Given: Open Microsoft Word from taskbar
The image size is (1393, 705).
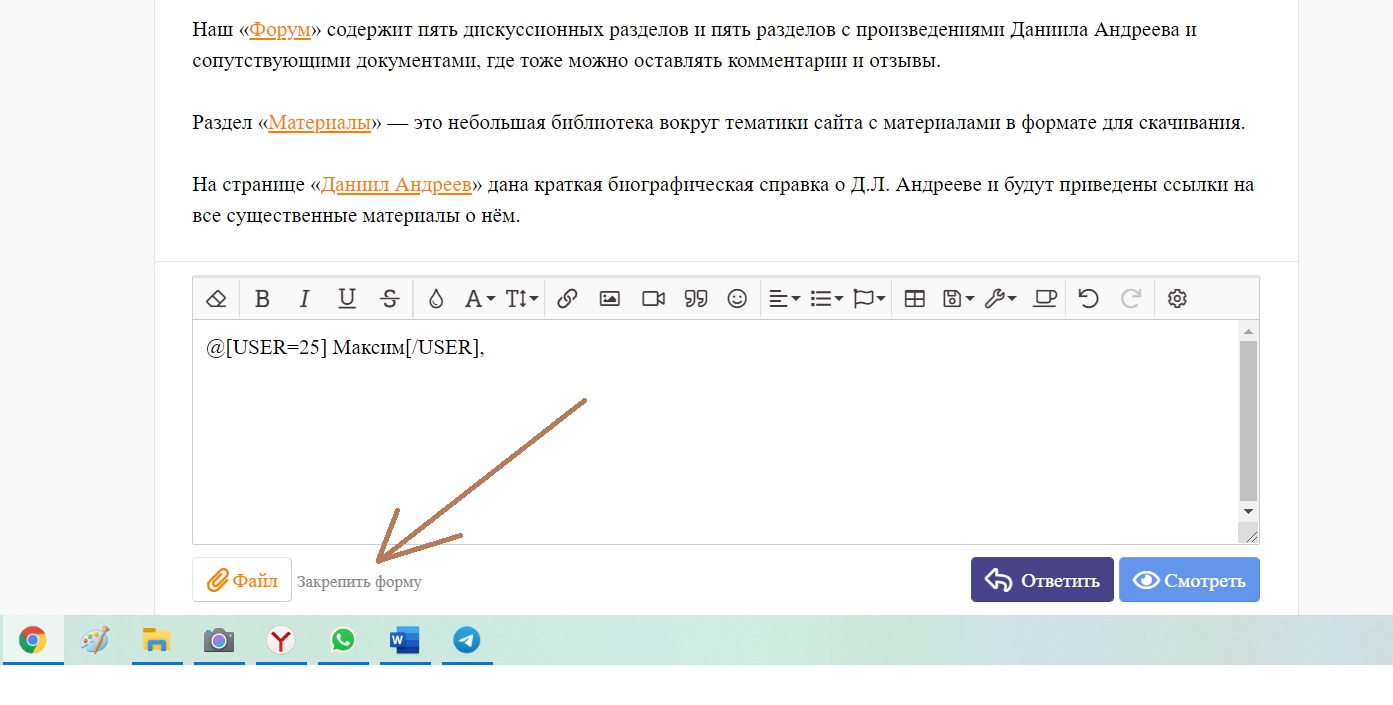Looking at the screenshot, I should (x=405, y=640).
